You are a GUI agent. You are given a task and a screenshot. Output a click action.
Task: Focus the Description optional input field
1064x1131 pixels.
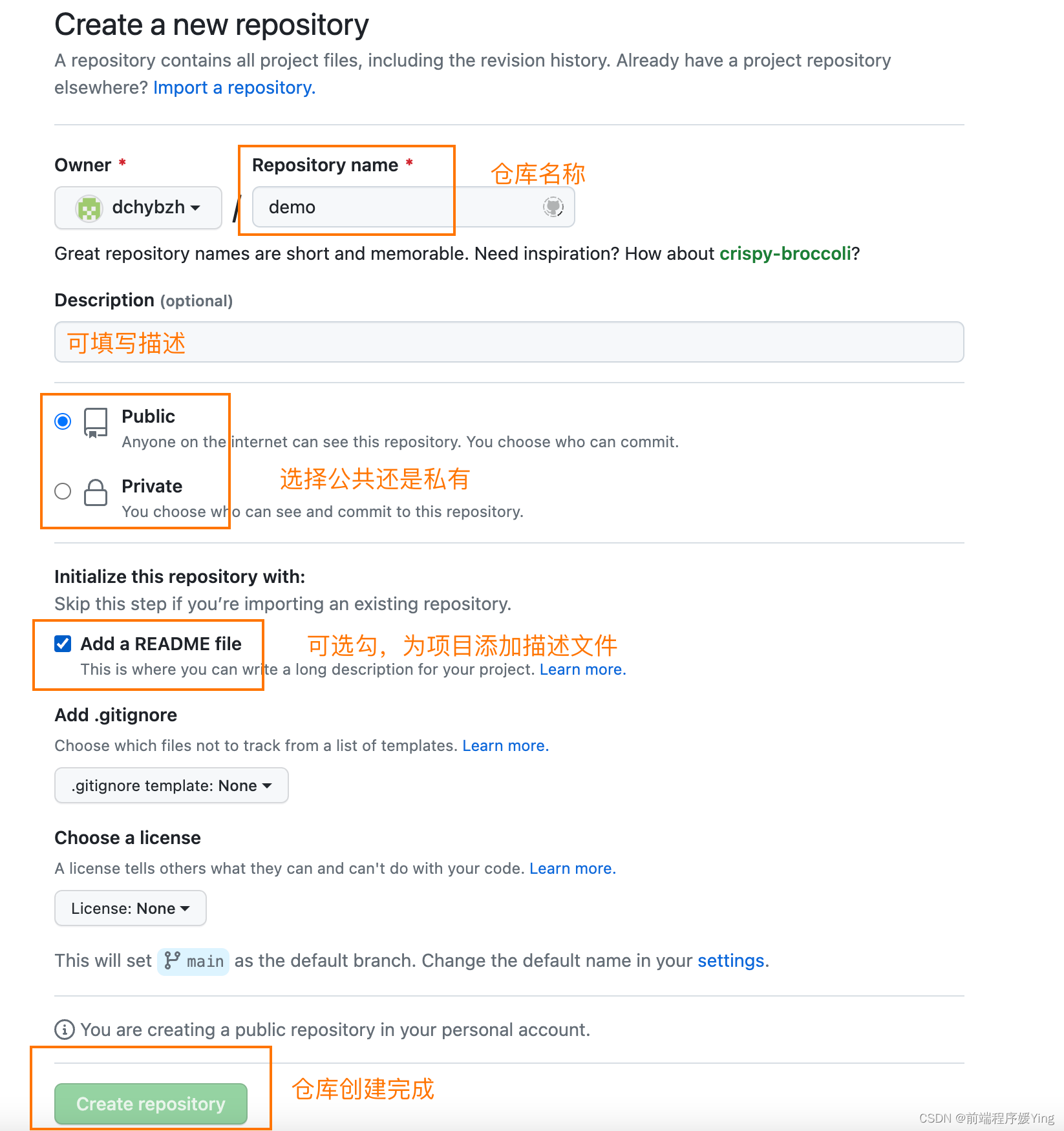pyautogui.click(x=509, y=342)
